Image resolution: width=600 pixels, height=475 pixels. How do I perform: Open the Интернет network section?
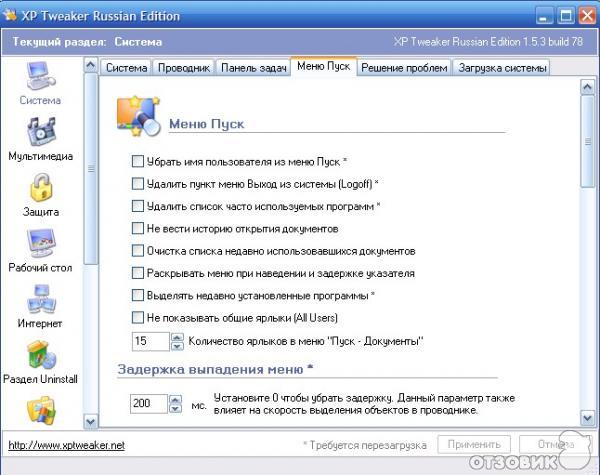click(41, 299)
